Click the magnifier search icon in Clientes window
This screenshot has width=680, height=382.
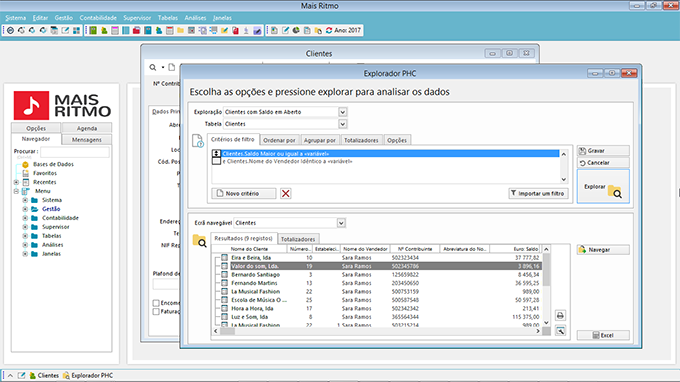pos(153,67)
